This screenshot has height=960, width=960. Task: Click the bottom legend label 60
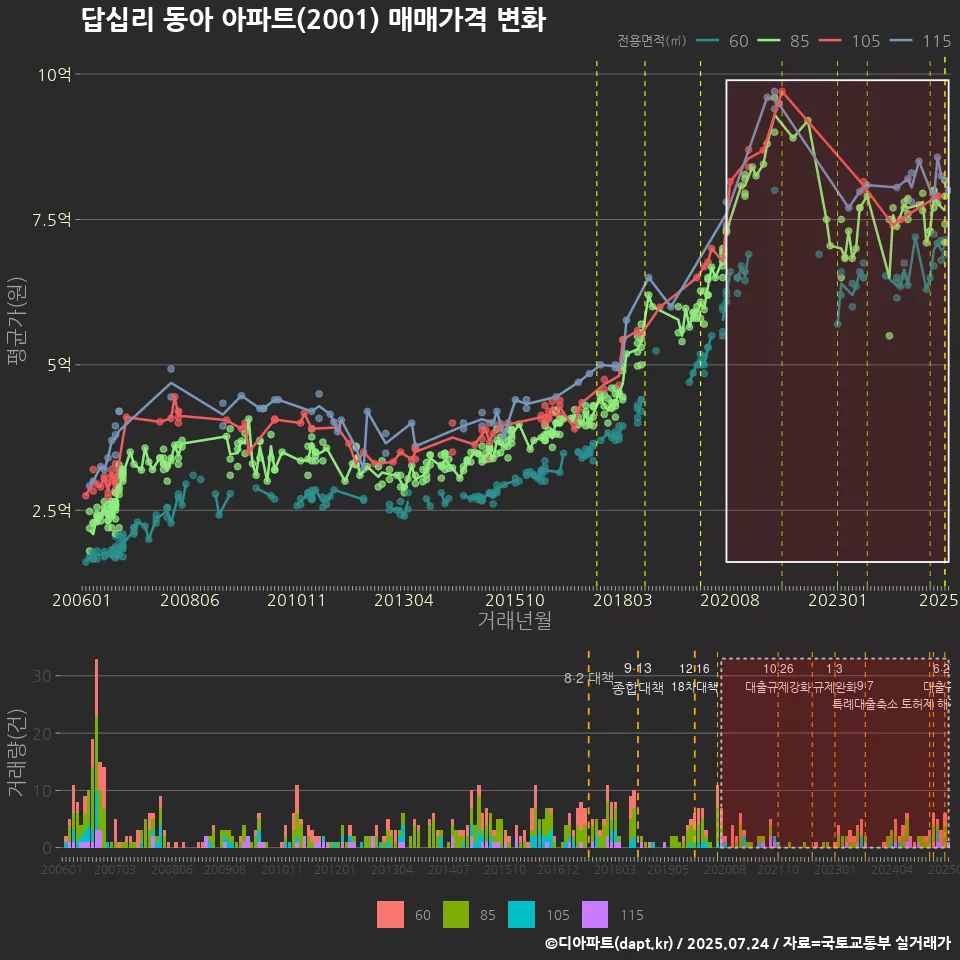(422, 915)
